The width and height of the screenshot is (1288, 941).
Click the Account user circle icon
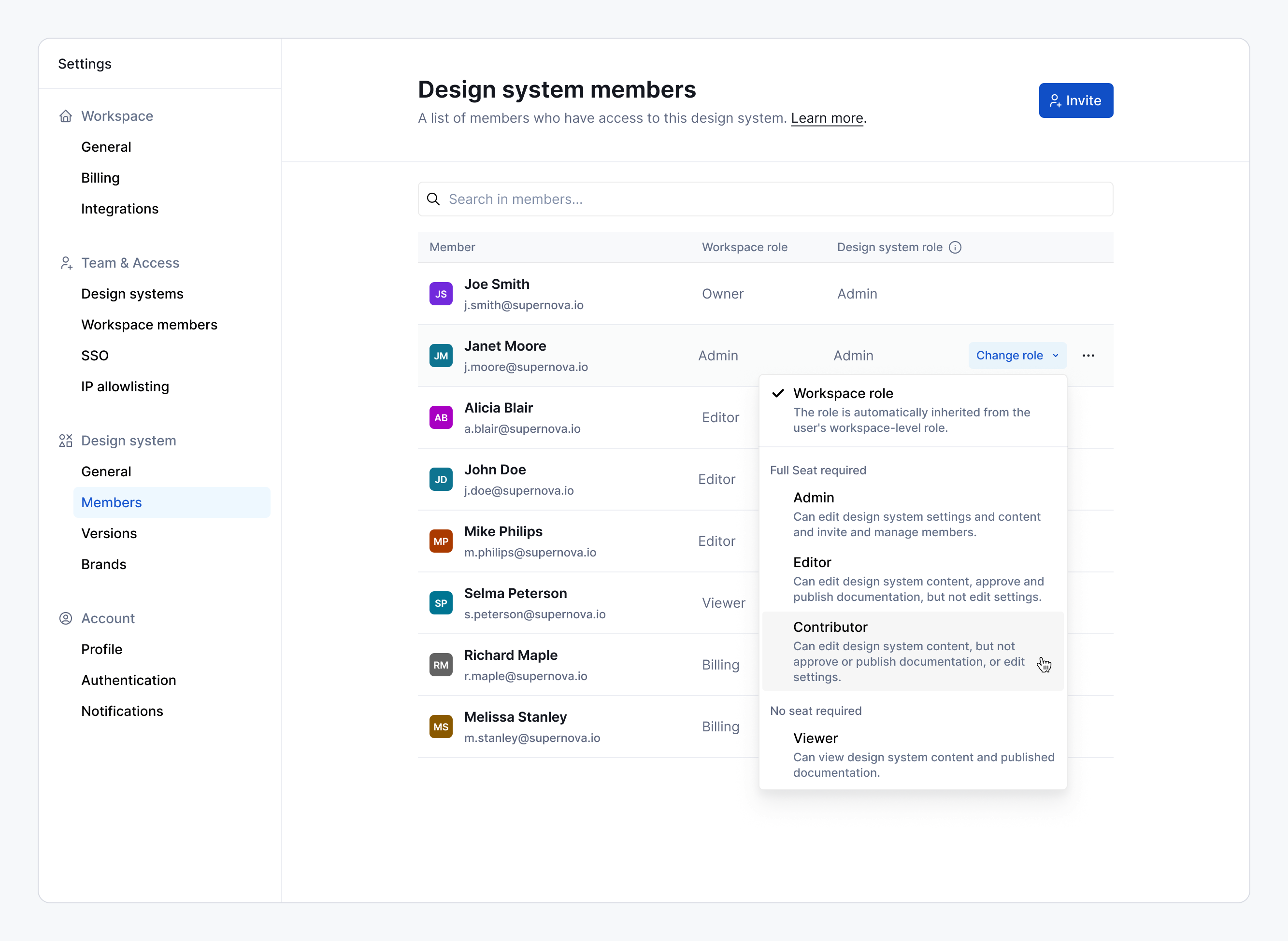[66, 619]
